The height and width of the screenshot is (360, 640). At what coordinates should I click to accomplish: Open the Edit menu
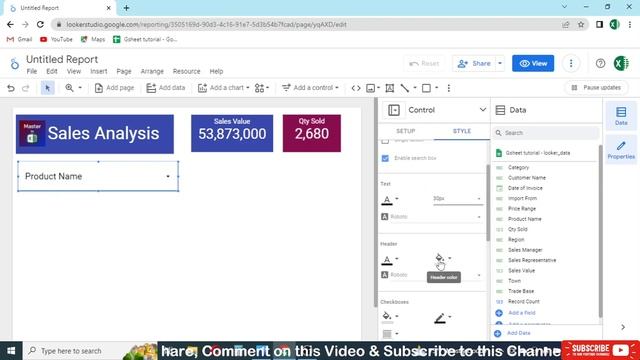click(x=52, y=71)
